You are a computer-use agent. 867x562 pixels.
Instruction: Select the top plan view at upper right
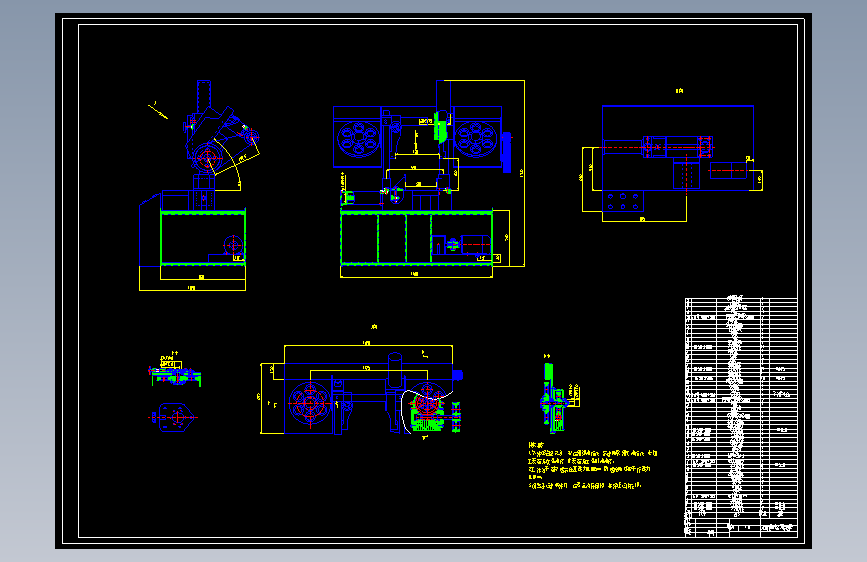coord(673,163)
